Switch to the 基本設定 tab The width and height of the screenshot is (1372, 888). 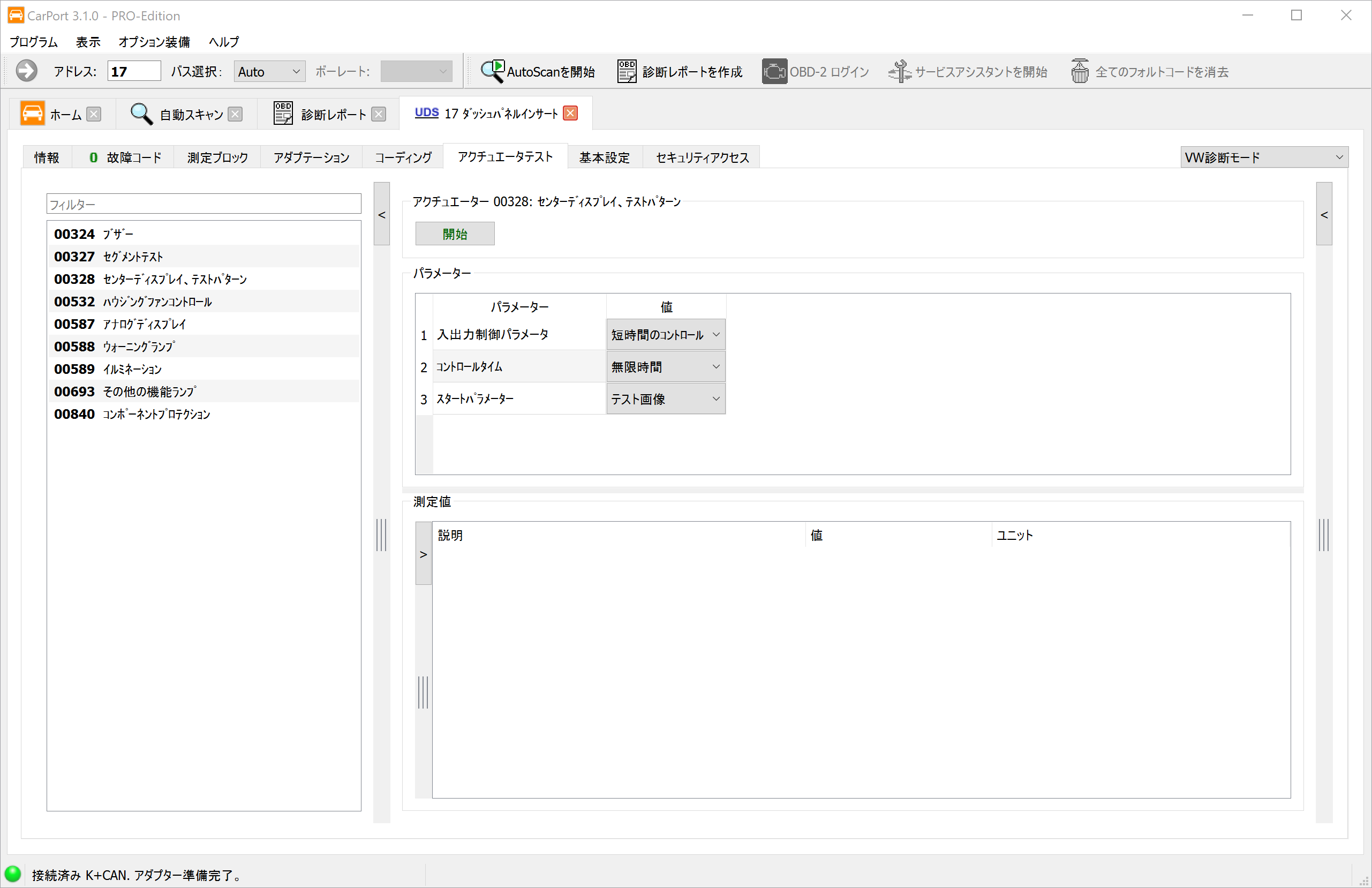tap(604, 157)
